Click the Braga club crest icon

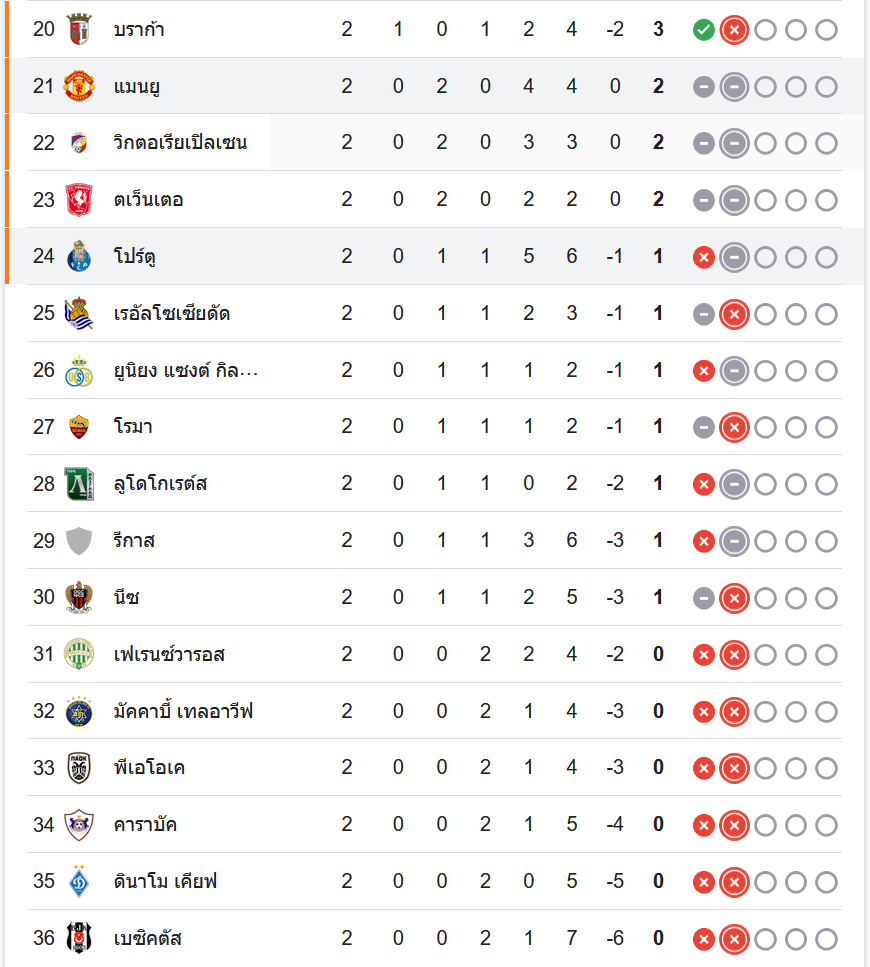click(78, 29)
